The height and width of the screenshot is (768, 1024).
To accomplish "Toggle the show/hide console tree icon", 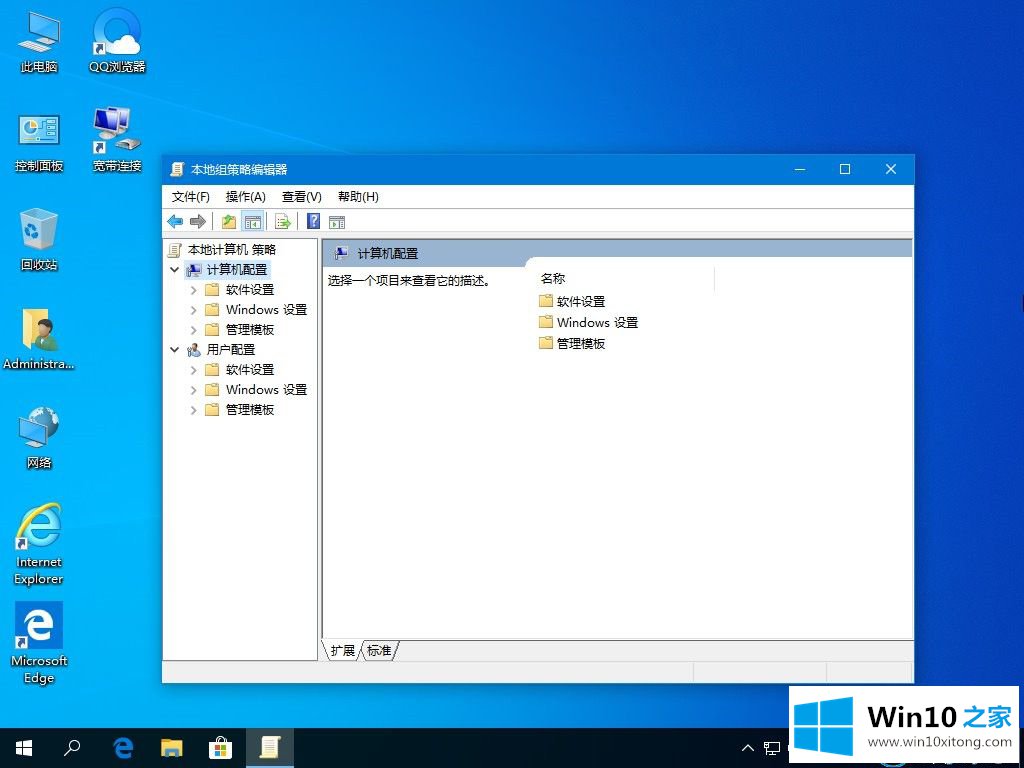I will [253, 222].
